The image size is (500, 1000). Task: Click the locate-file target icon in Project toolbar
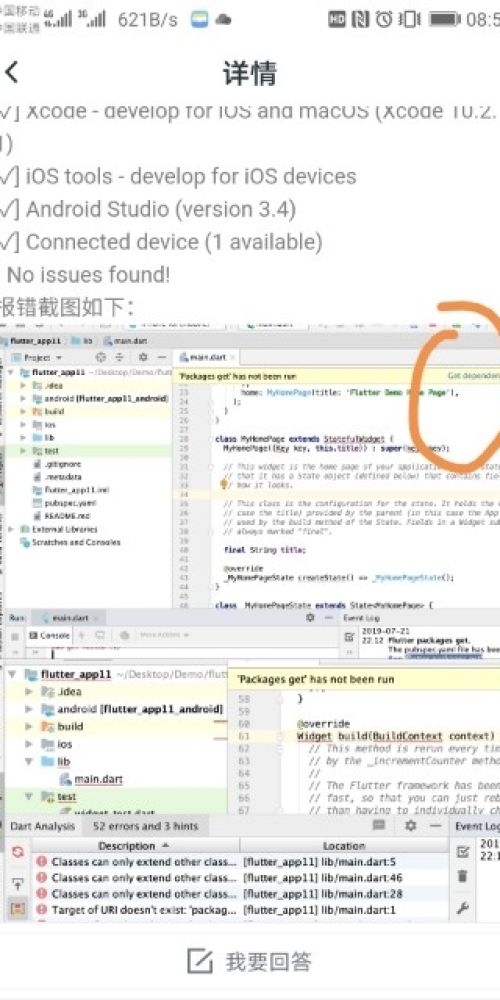coord(101,358)
